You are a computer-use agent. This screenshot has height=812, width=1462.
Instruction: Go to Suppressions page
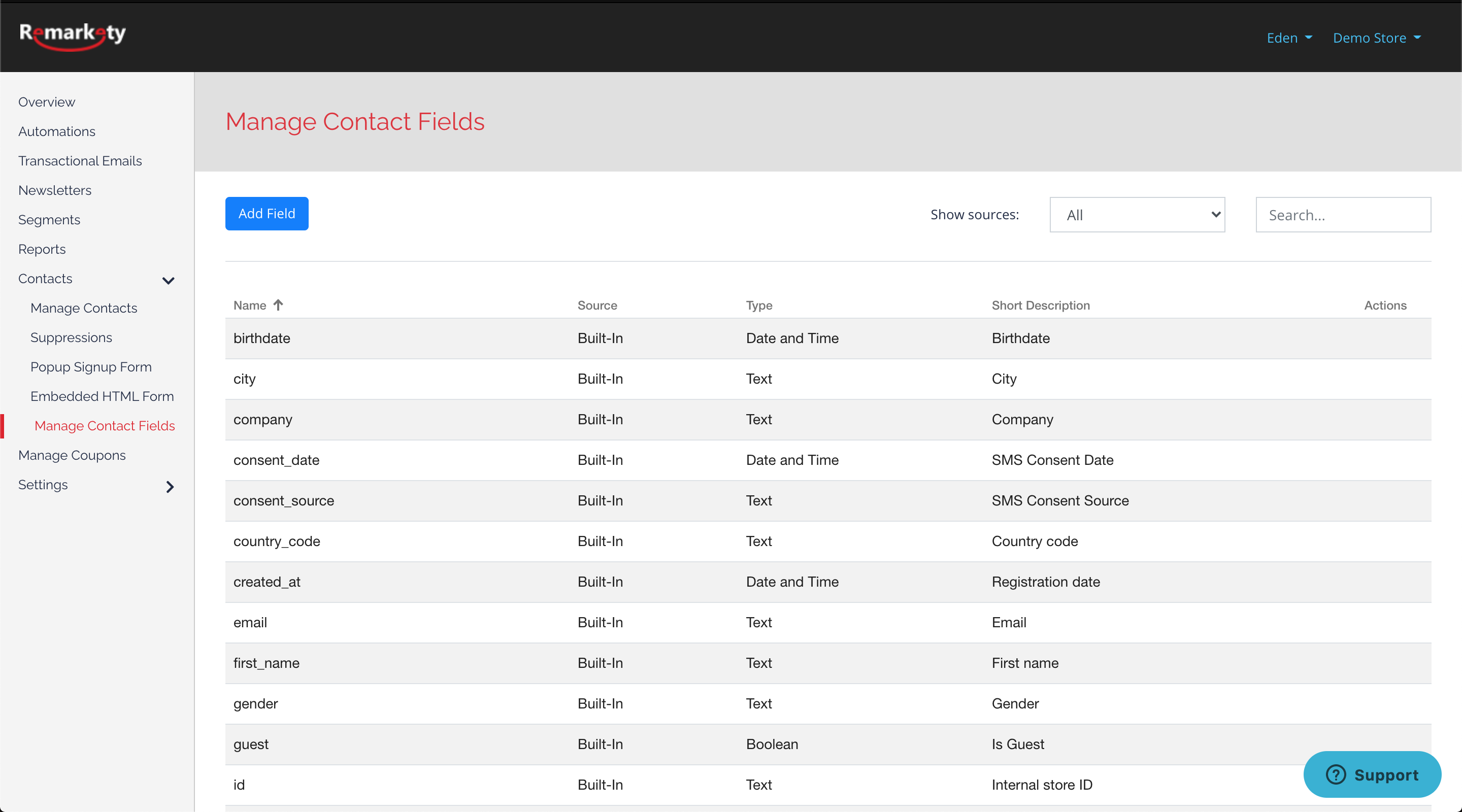71,337
